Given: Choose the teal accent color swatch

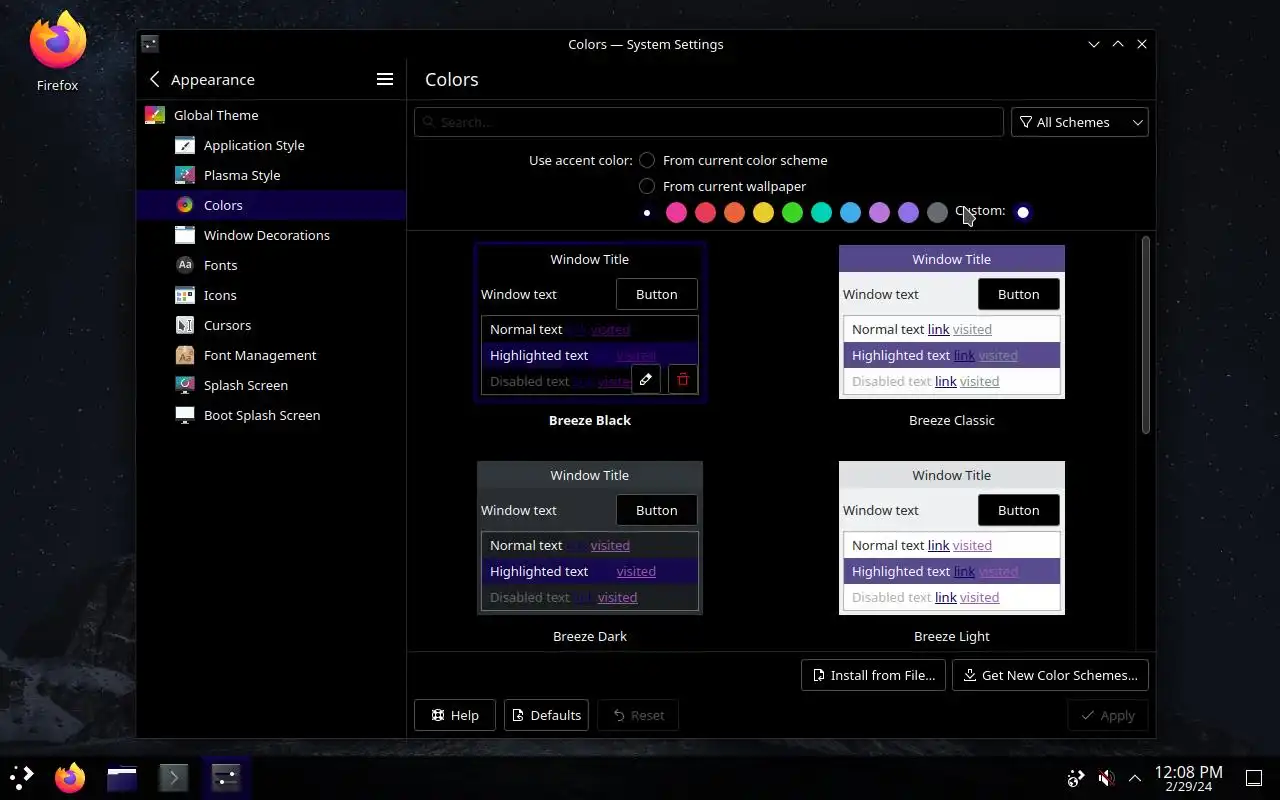Looking at the screenshot, I should pyautogui.click(x=821, y=212).
